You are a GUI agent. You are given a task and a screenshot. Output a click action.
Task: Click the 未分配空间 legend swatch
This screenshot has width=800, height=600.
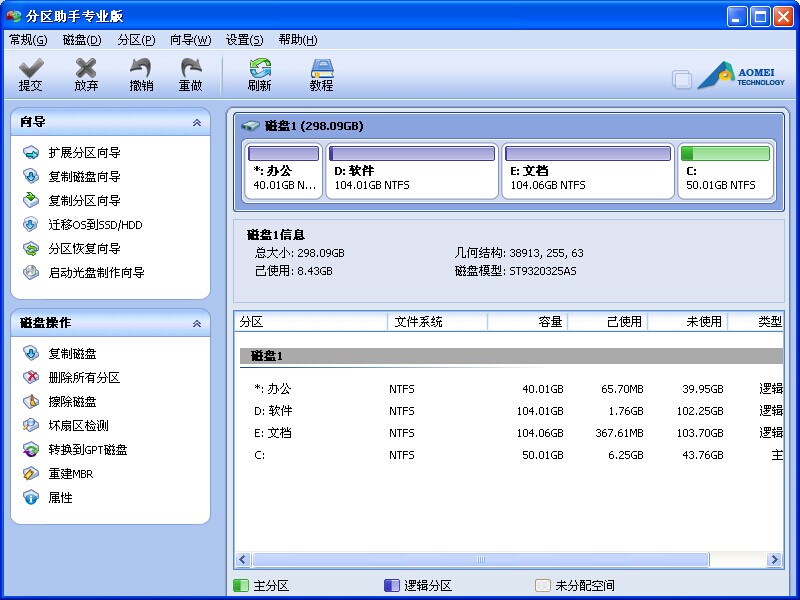tap(543, 585)
